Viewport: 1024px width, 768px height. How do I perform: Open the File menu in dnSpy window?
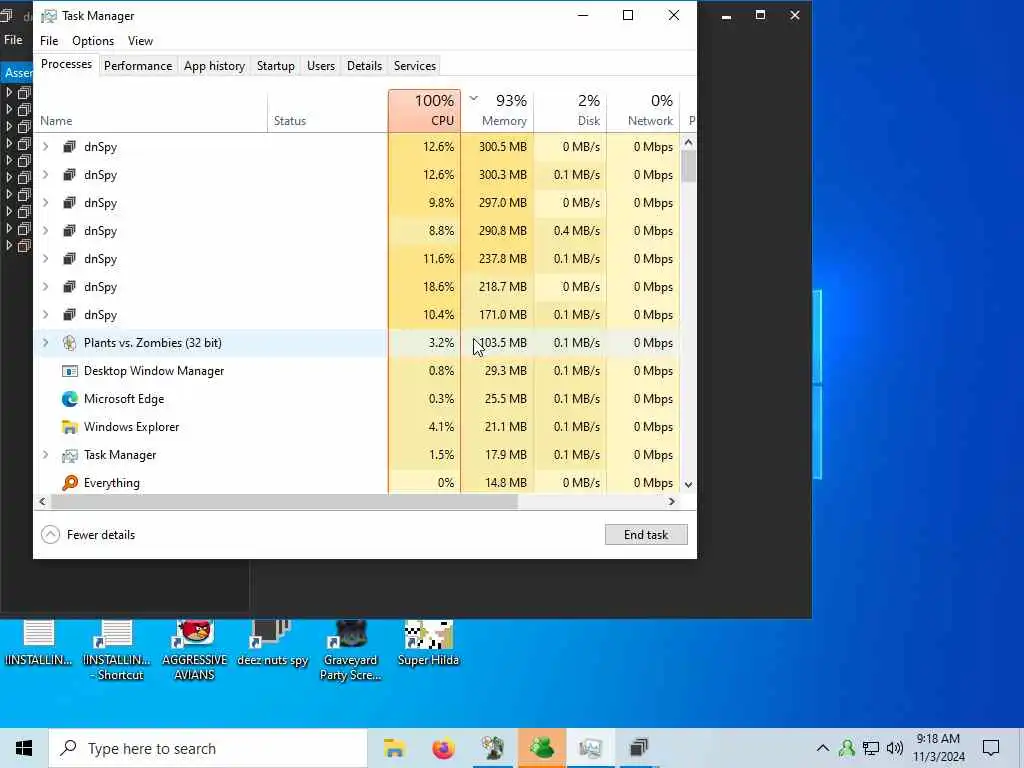coord(13,40)
